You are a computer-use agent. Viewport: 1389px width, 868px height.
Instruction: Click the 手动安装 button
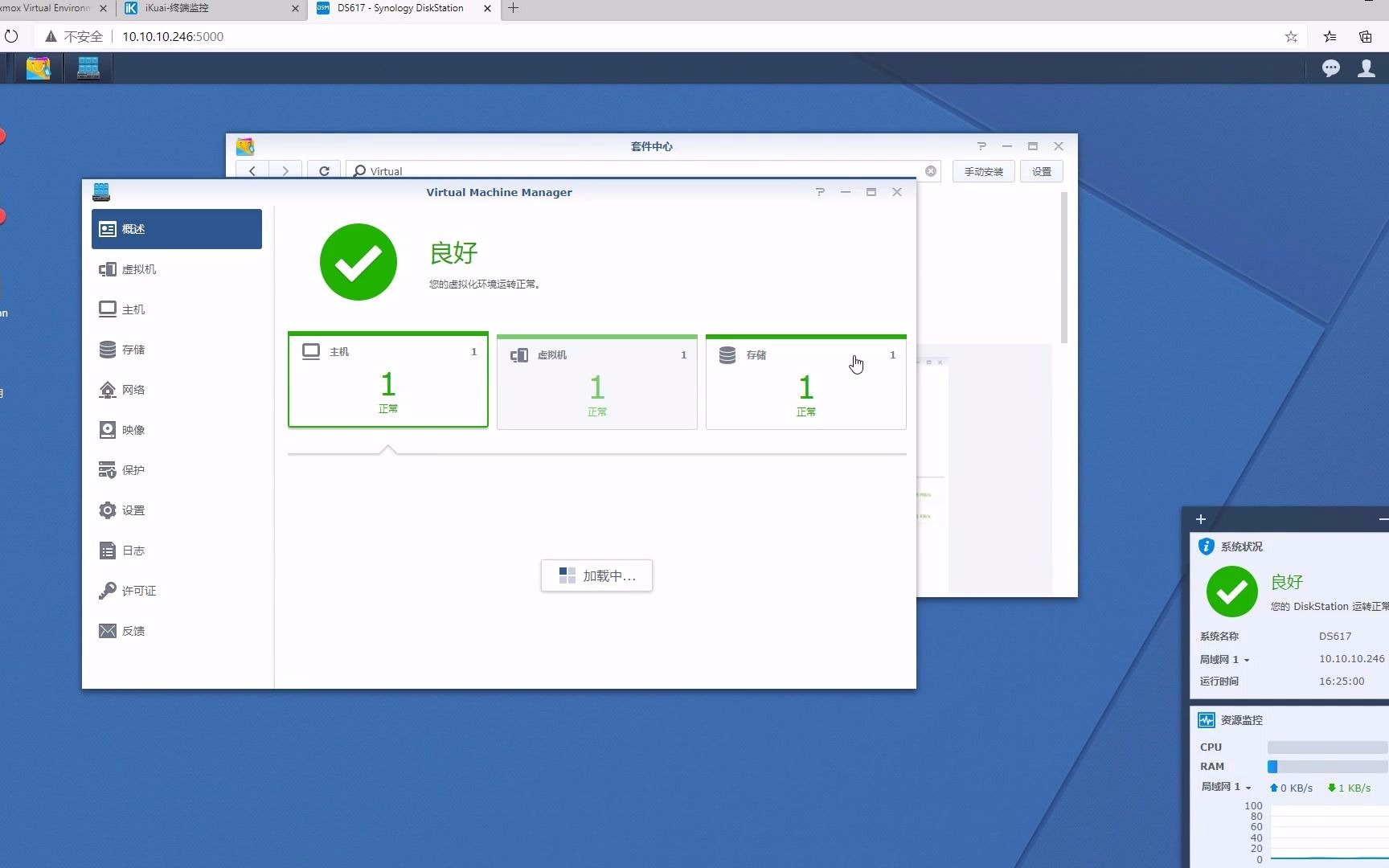pyautogui.click(x=984, y=171)
